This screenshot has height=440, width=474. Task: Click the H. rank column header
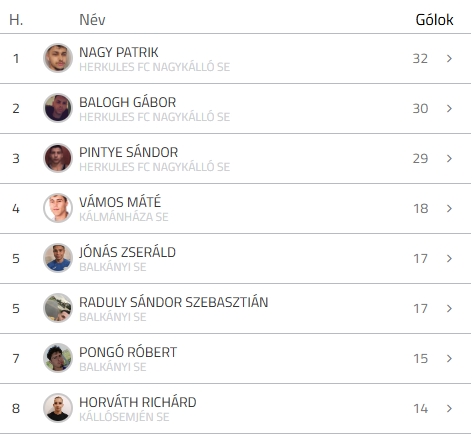16,20
